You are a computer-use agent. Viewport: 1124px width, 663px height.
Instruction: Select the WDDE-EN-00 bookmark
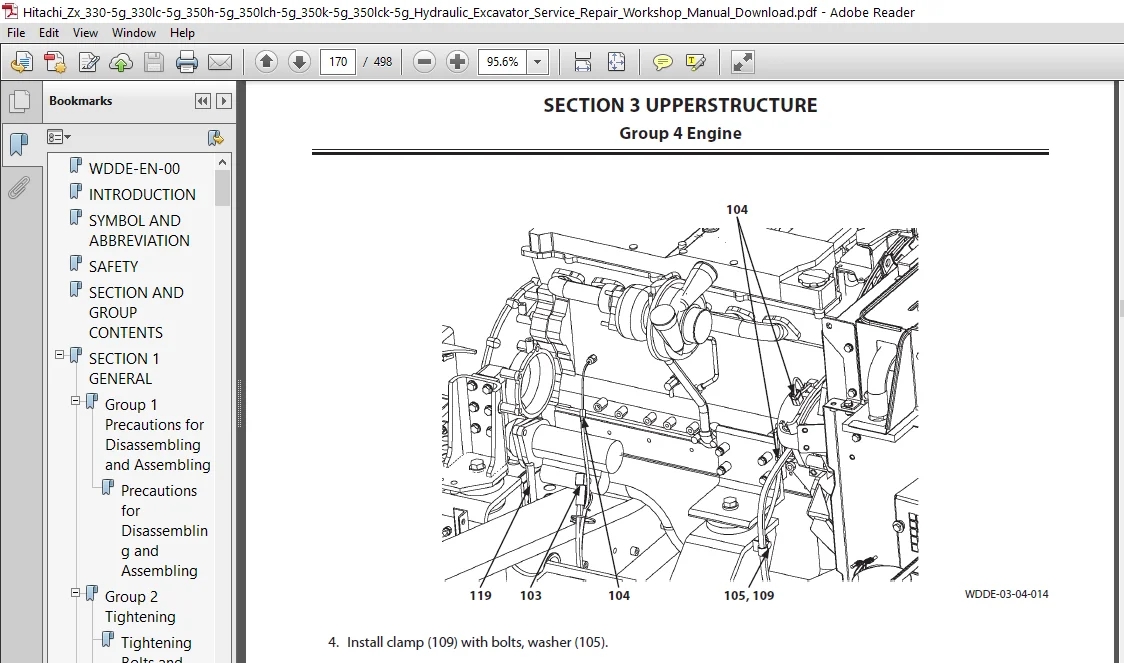[x=134, y=168]
